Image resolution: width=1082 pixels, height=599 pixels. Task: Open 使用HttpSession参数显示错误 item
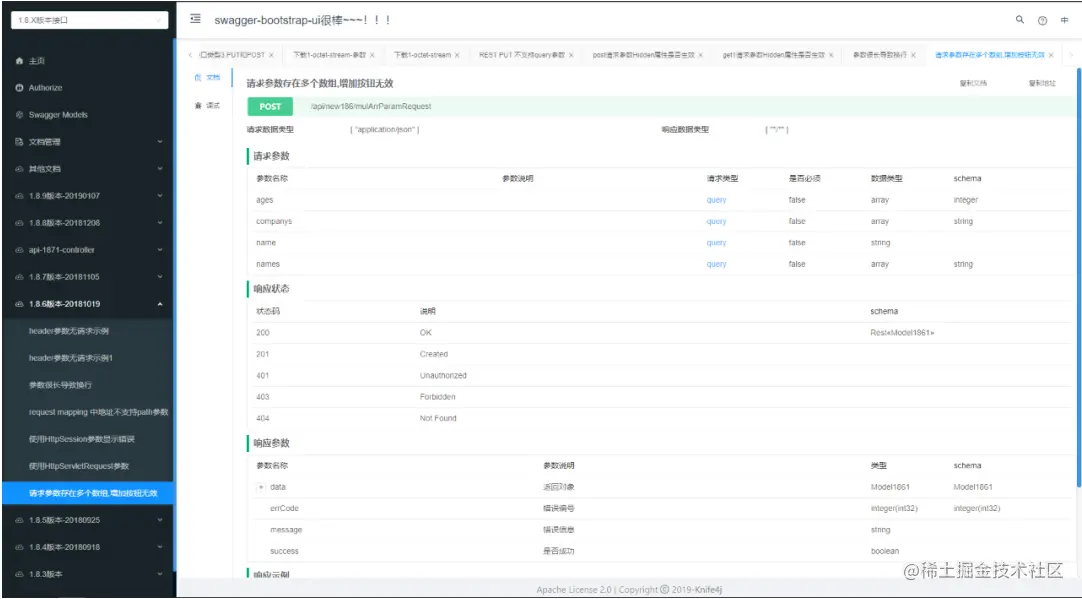click(82, 439)
